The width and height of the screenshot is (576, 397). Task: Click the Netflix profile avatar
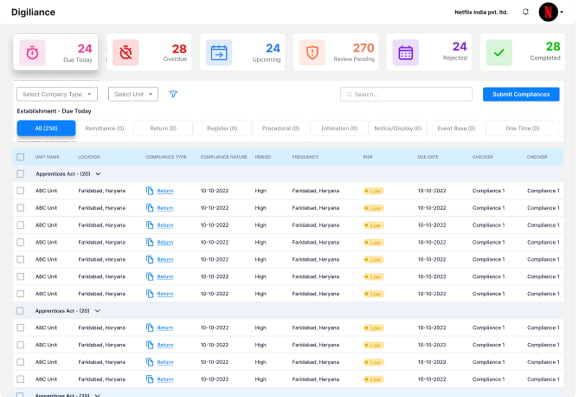548,12
